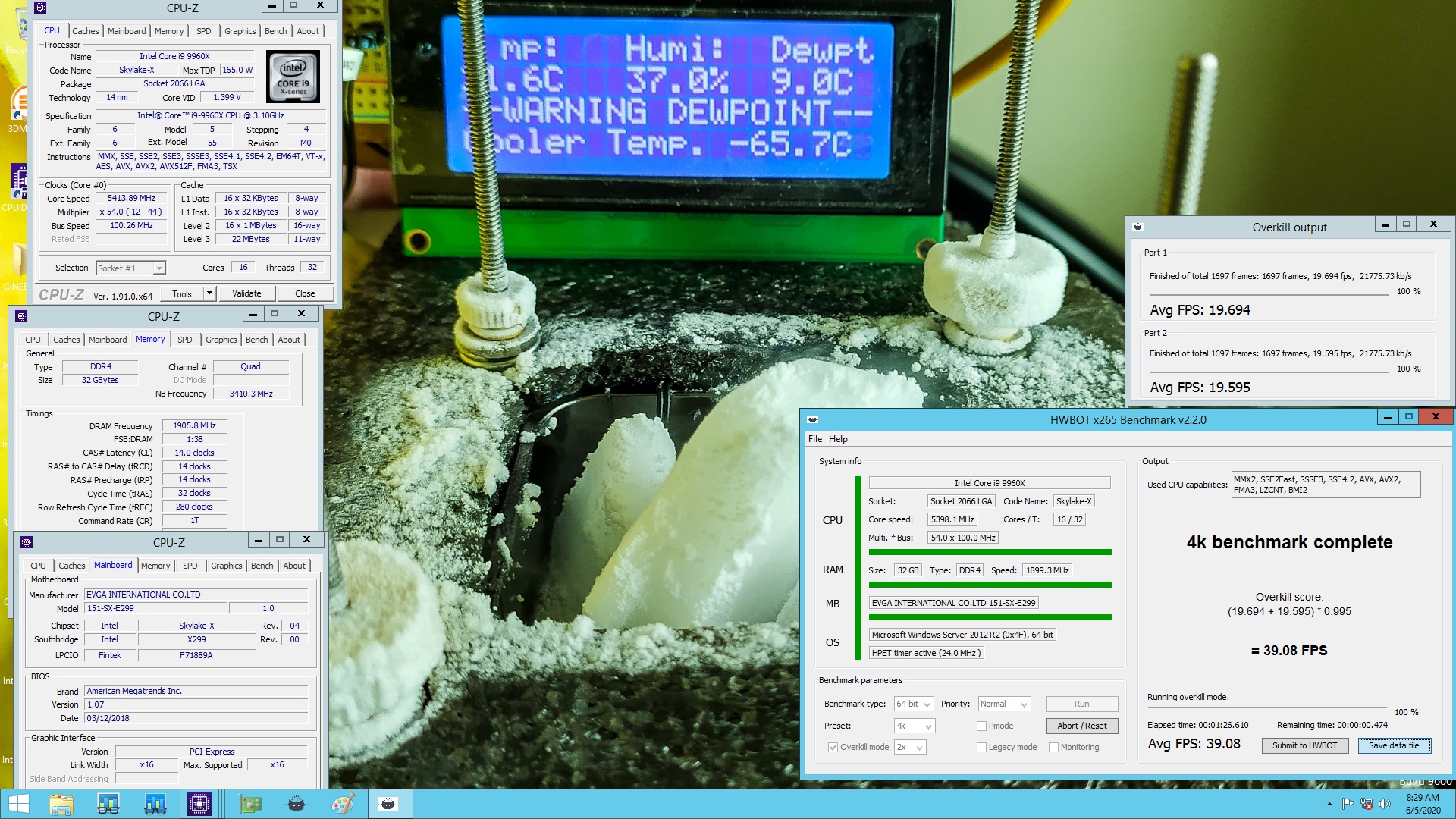The image size is (1456, 819).
Task: Click the BIOS date 03/12/2018 value
Action: (x=196, y=718)
